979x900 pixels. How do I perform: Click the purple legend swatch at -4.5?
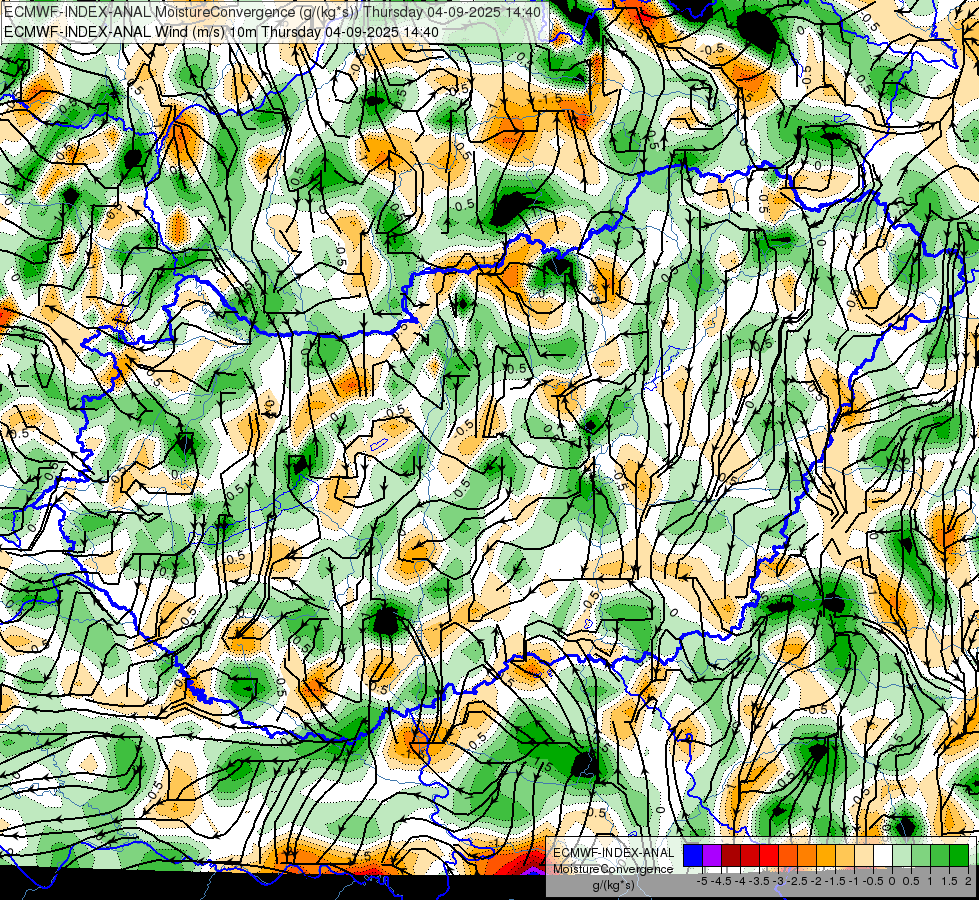712,855
